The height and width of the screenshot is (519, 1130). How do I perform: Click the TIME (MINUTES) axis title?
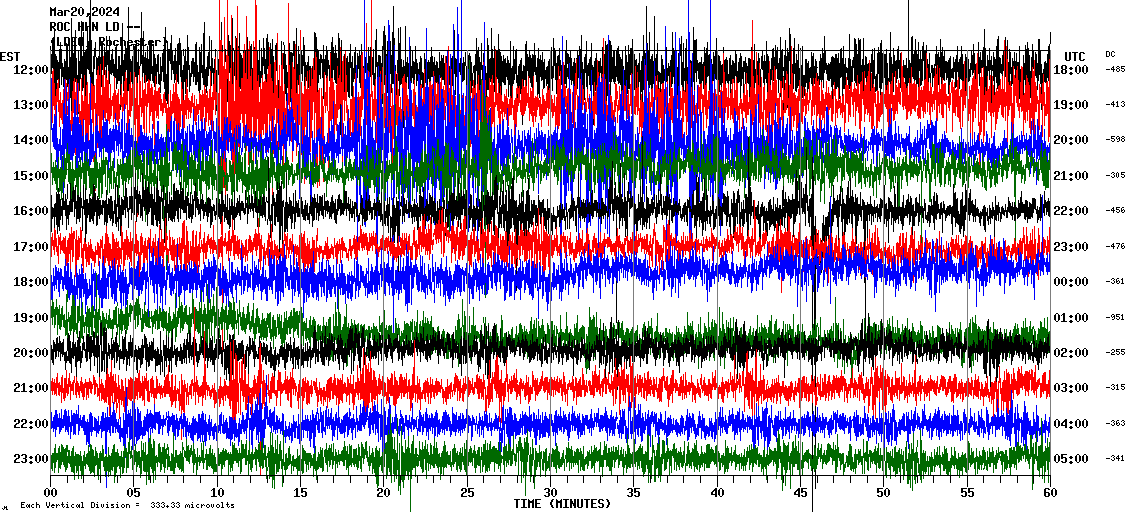tap(562, 504)
